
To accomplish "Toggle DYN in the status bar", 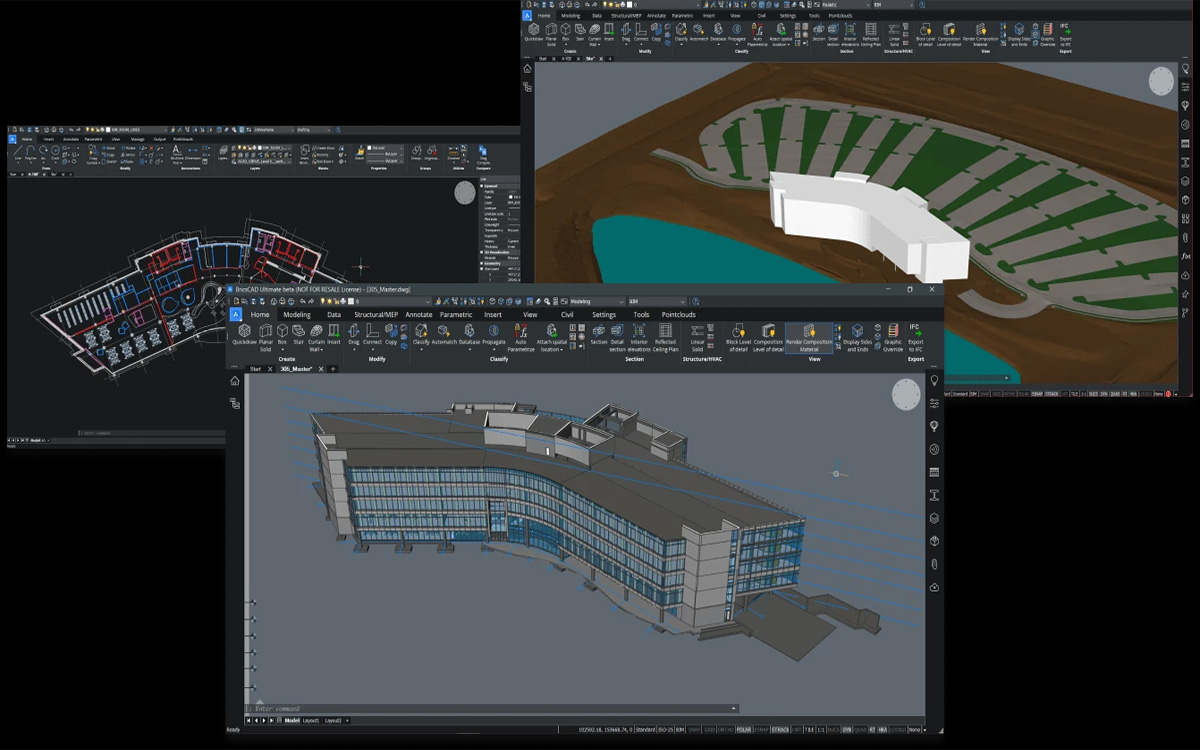I will (x=847, y=730).
